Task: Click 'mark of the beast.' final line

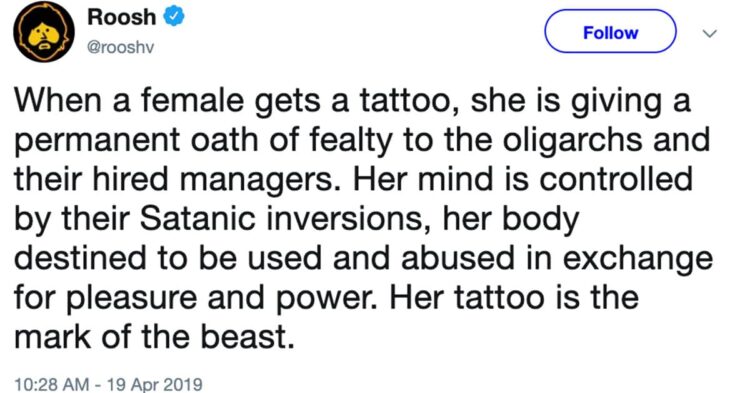Action: tap(153, 337)
